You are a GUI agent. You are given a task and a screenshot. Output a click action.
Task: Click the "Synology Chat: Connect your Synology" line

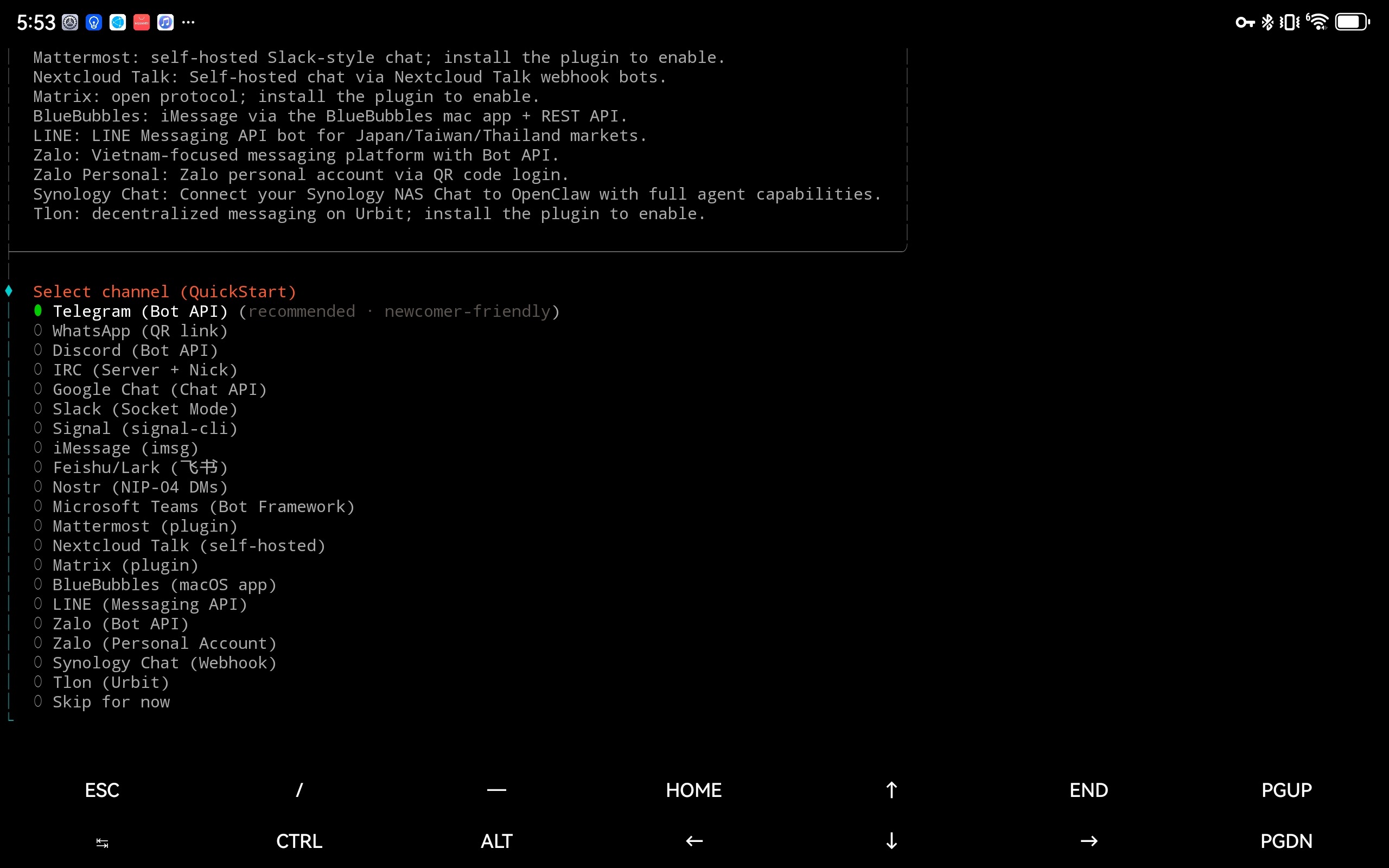[457, 194]
